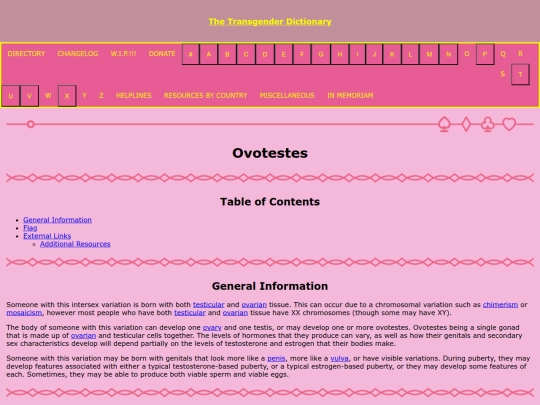Select letter A in the index

pyautogui.click(x=208, y=54)
